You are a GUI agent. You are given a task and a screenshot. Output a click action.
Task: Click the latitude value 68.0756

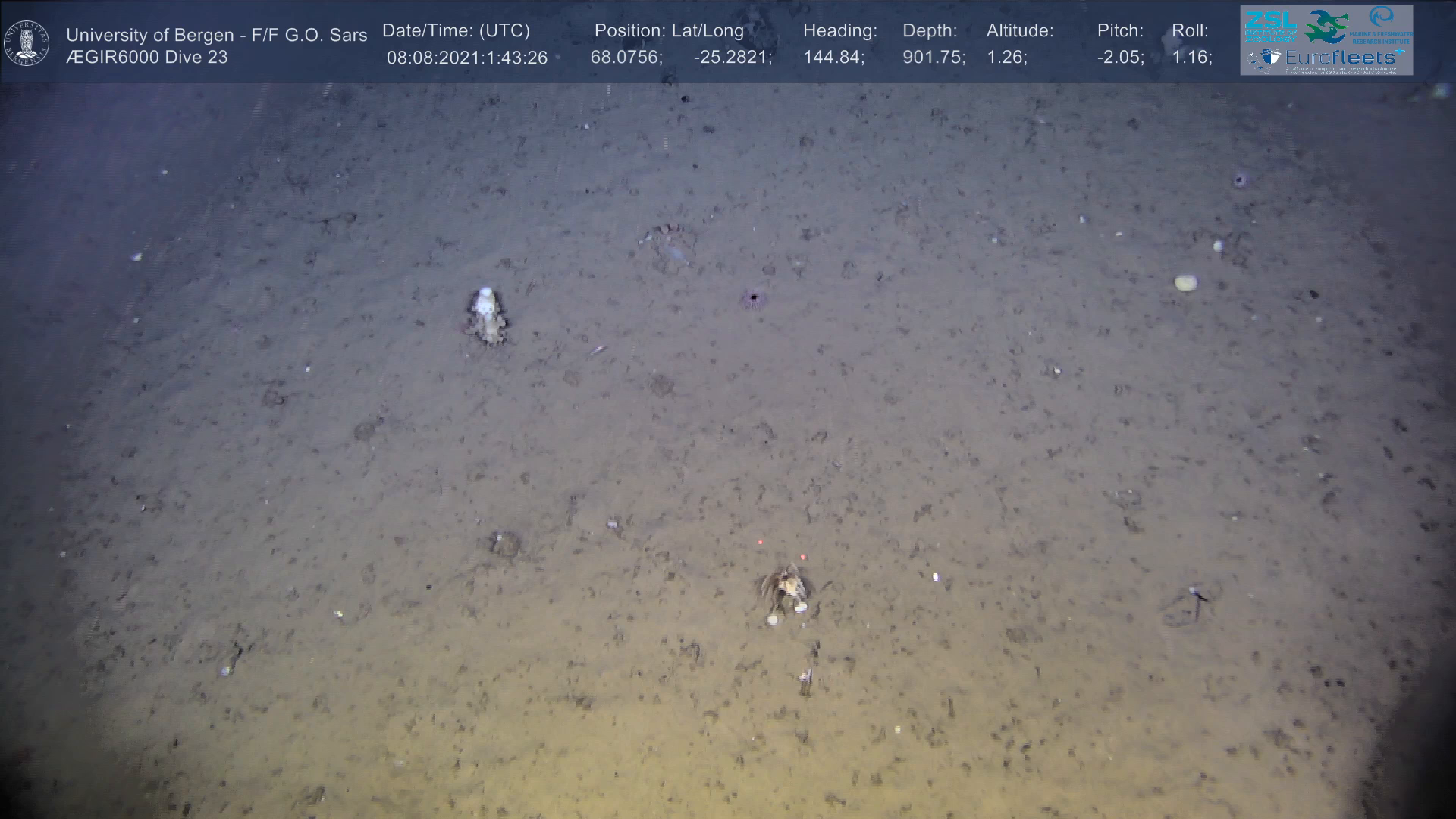pos(626,58)
